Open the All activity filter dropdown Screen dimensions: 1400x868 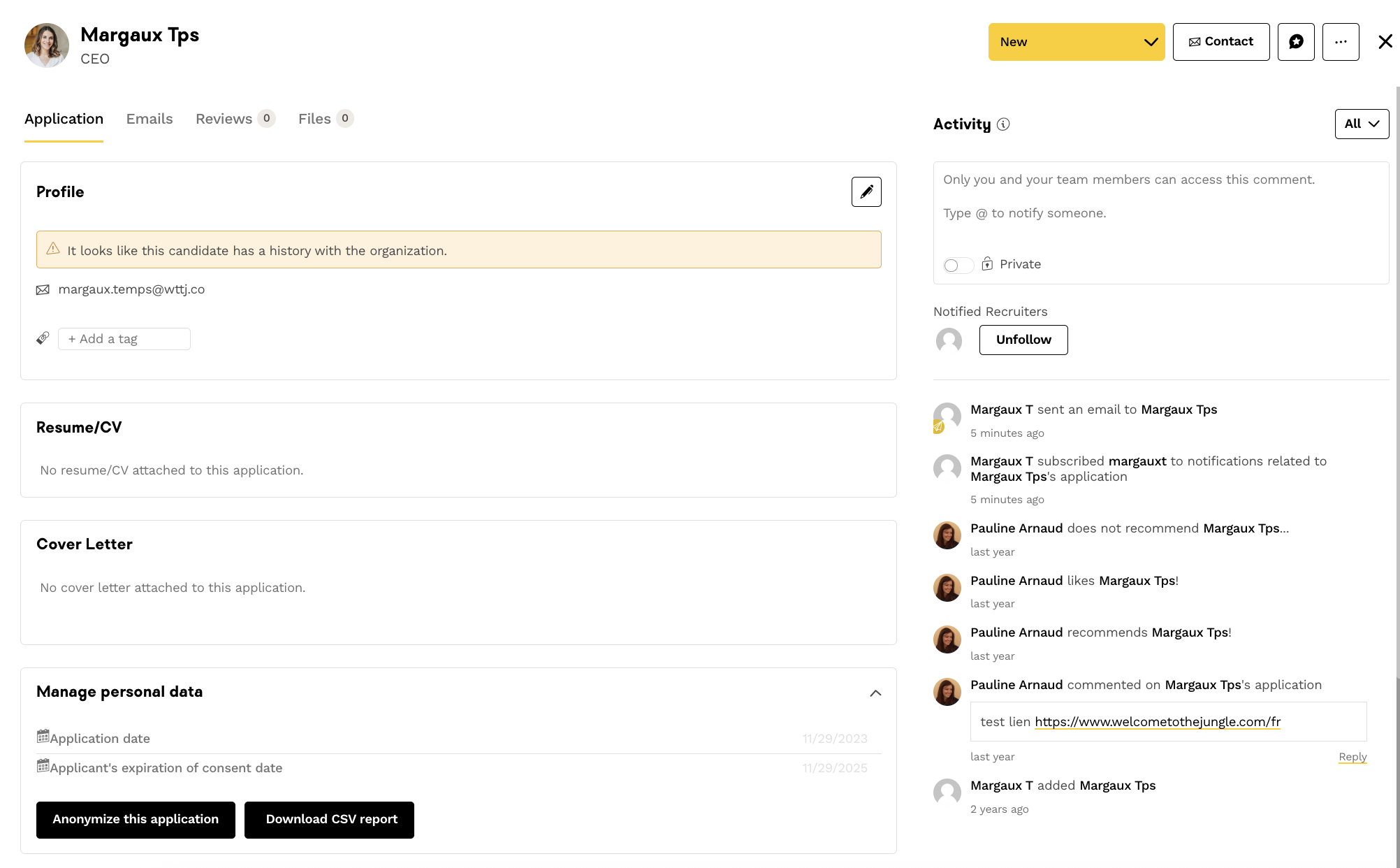(1362, 124)
